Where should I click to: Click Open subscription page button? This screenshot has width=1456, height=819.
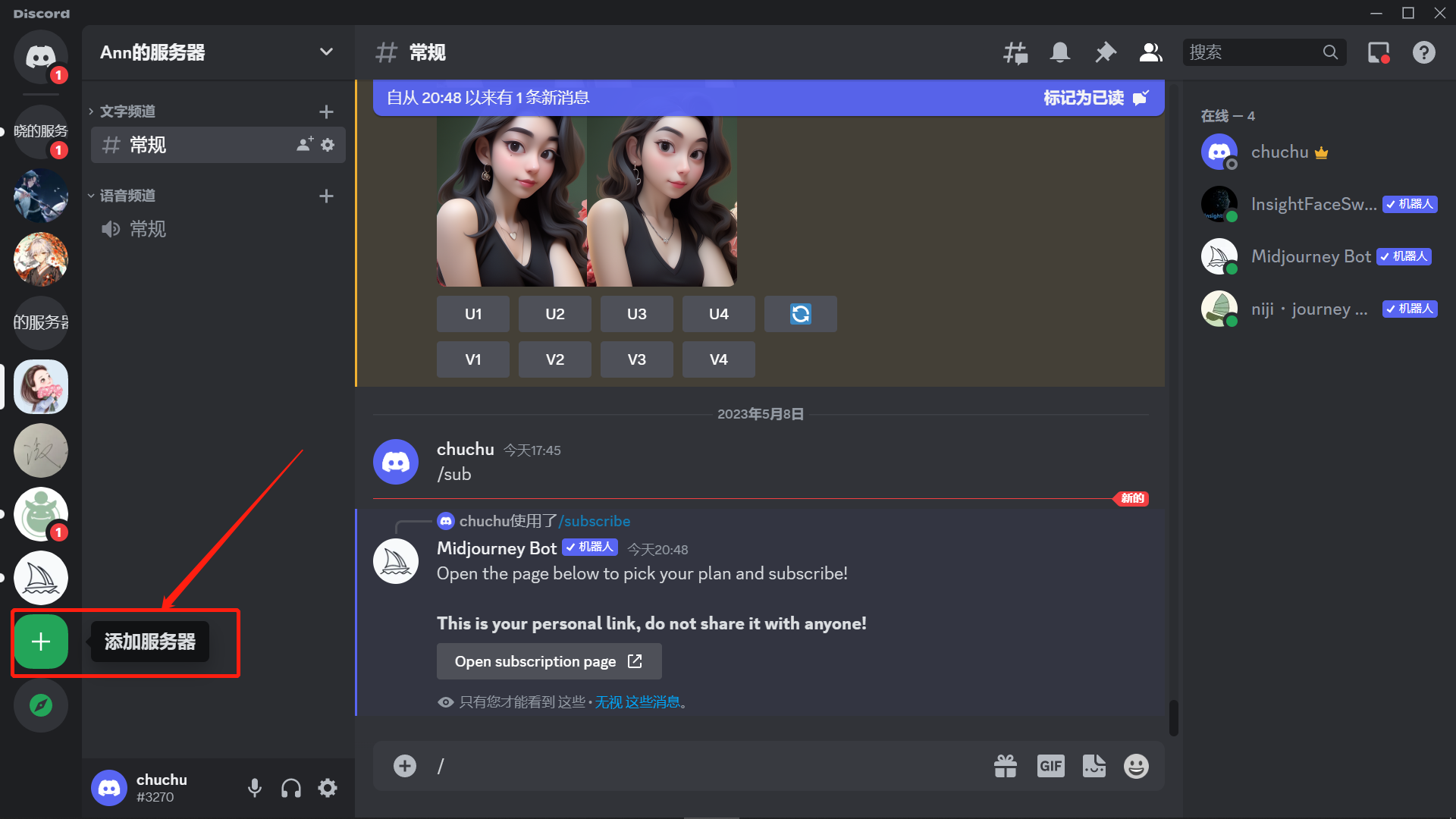point(548,661)
